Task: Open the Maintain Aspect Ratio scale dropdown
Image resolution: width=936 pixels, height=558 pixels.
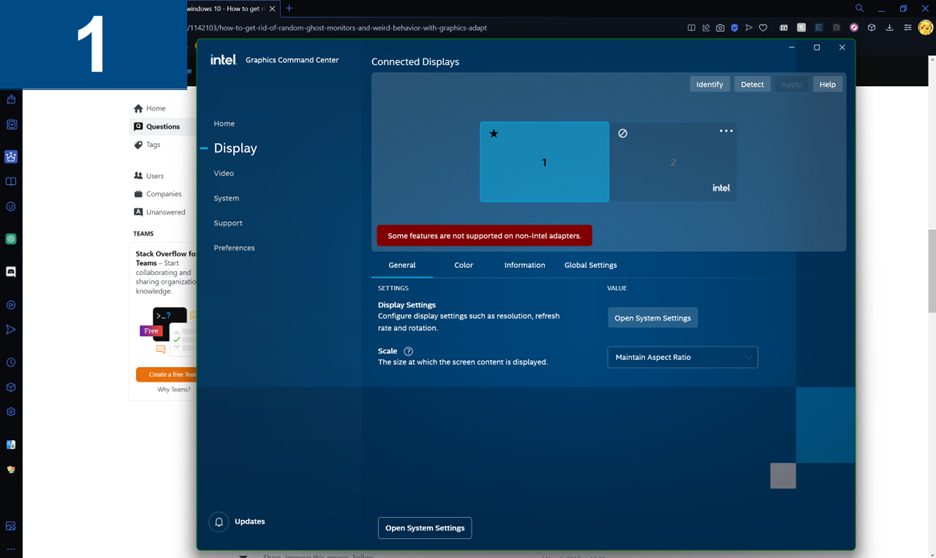Action: pos(682,357)
